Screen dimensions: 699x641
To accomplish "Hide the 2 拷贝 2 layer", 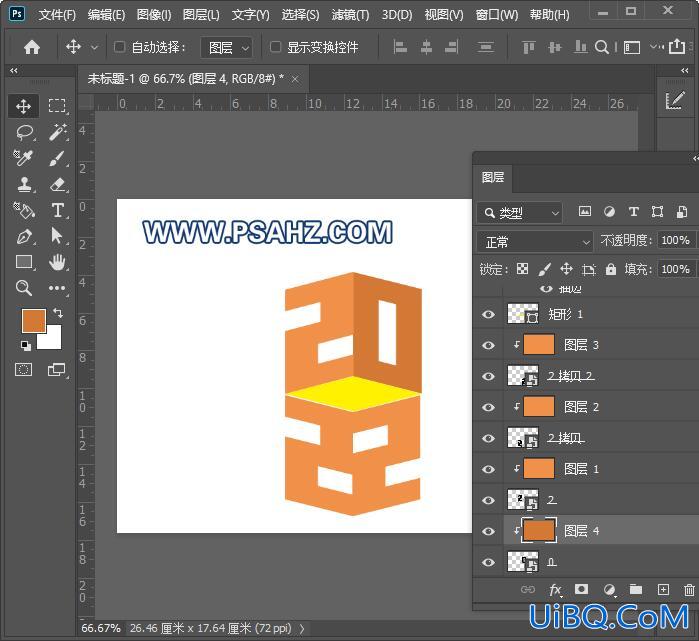I will tap(488, 376).
